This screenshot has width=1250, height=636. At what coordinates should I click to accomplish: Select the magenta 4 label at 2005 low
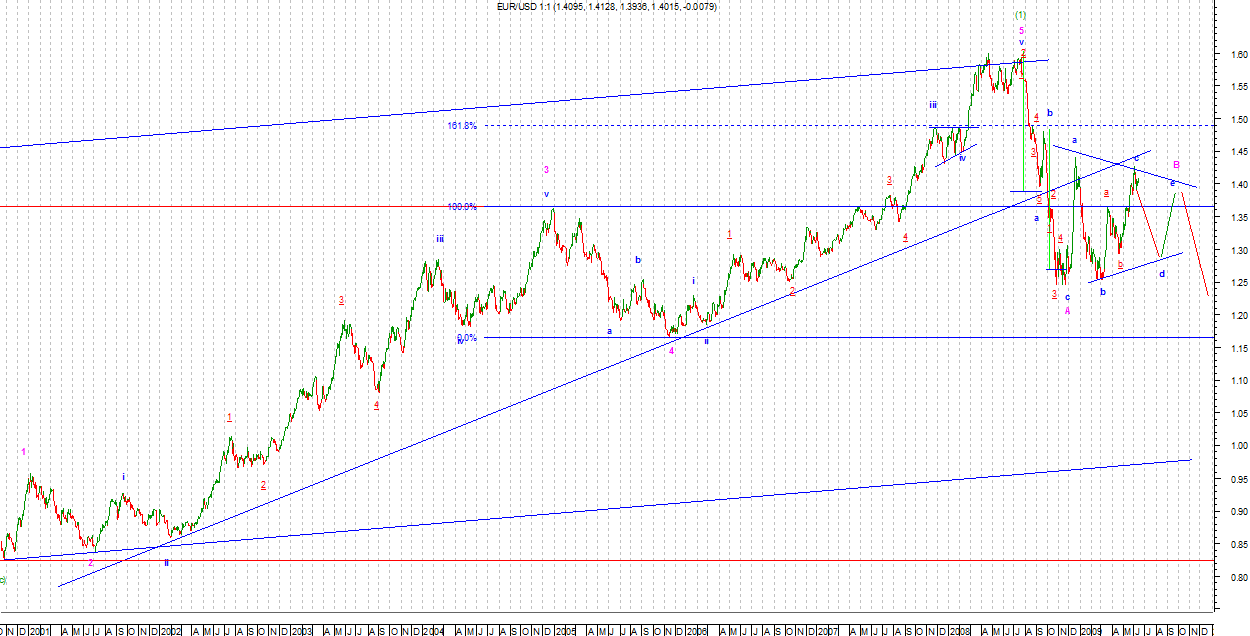coord(672,351)
